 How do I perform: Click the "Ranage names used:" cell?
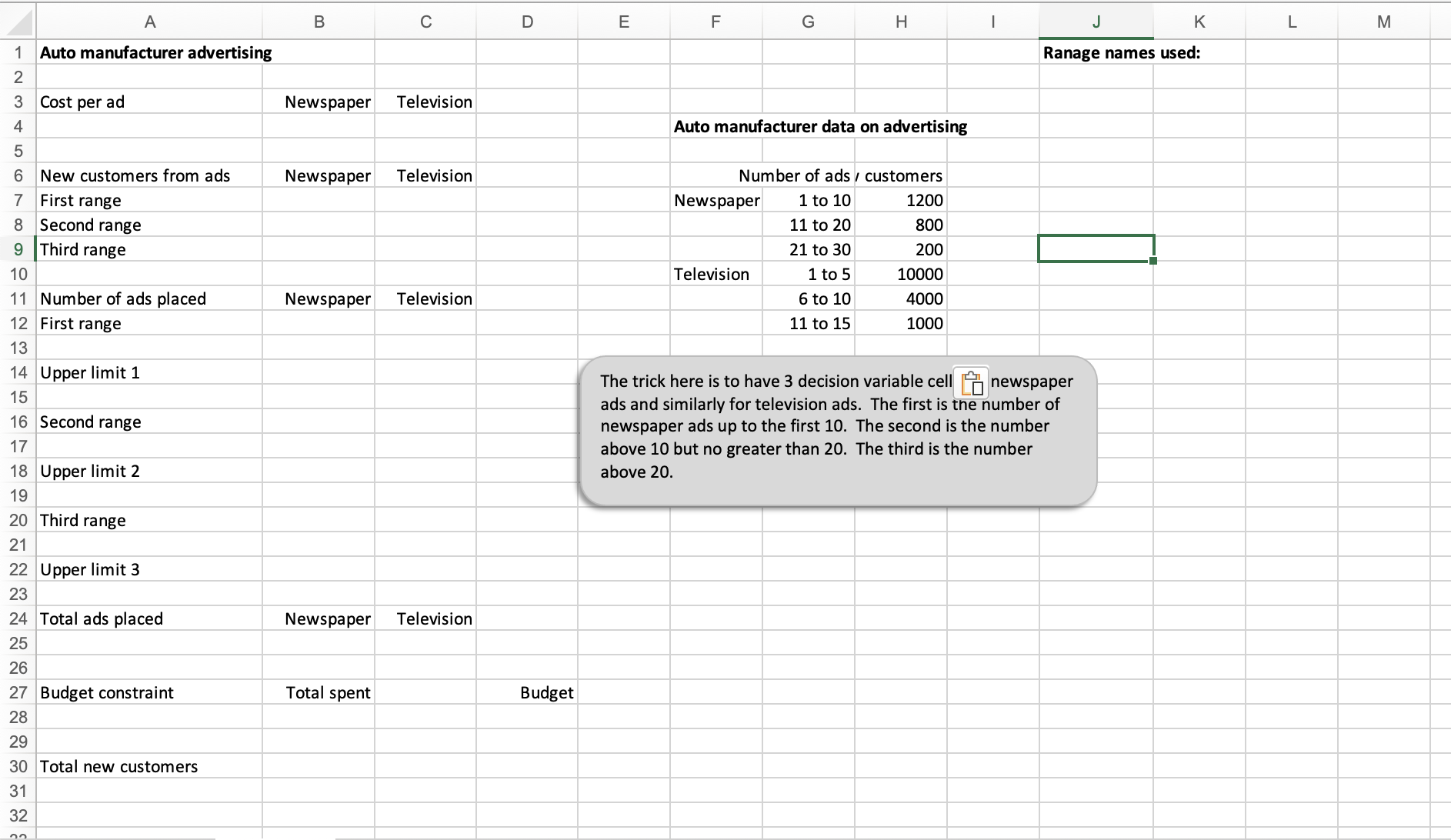pyautogui.click(x=1122, y=52)
